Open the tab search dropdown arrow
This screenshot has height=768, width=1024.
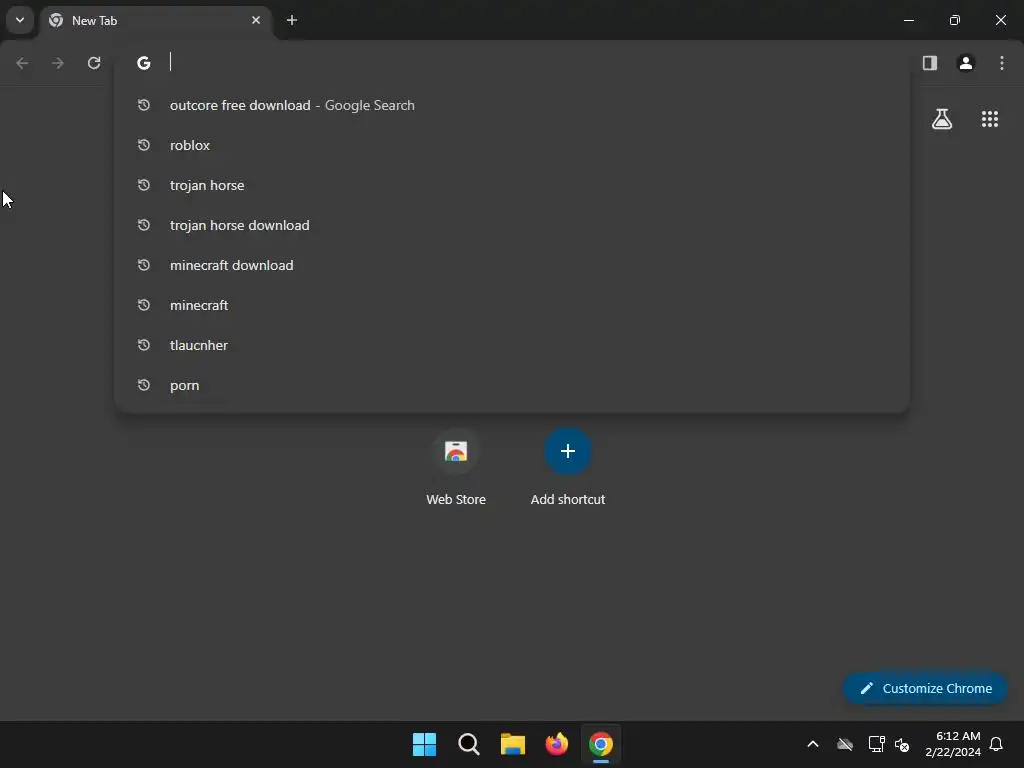click(20, 20)
